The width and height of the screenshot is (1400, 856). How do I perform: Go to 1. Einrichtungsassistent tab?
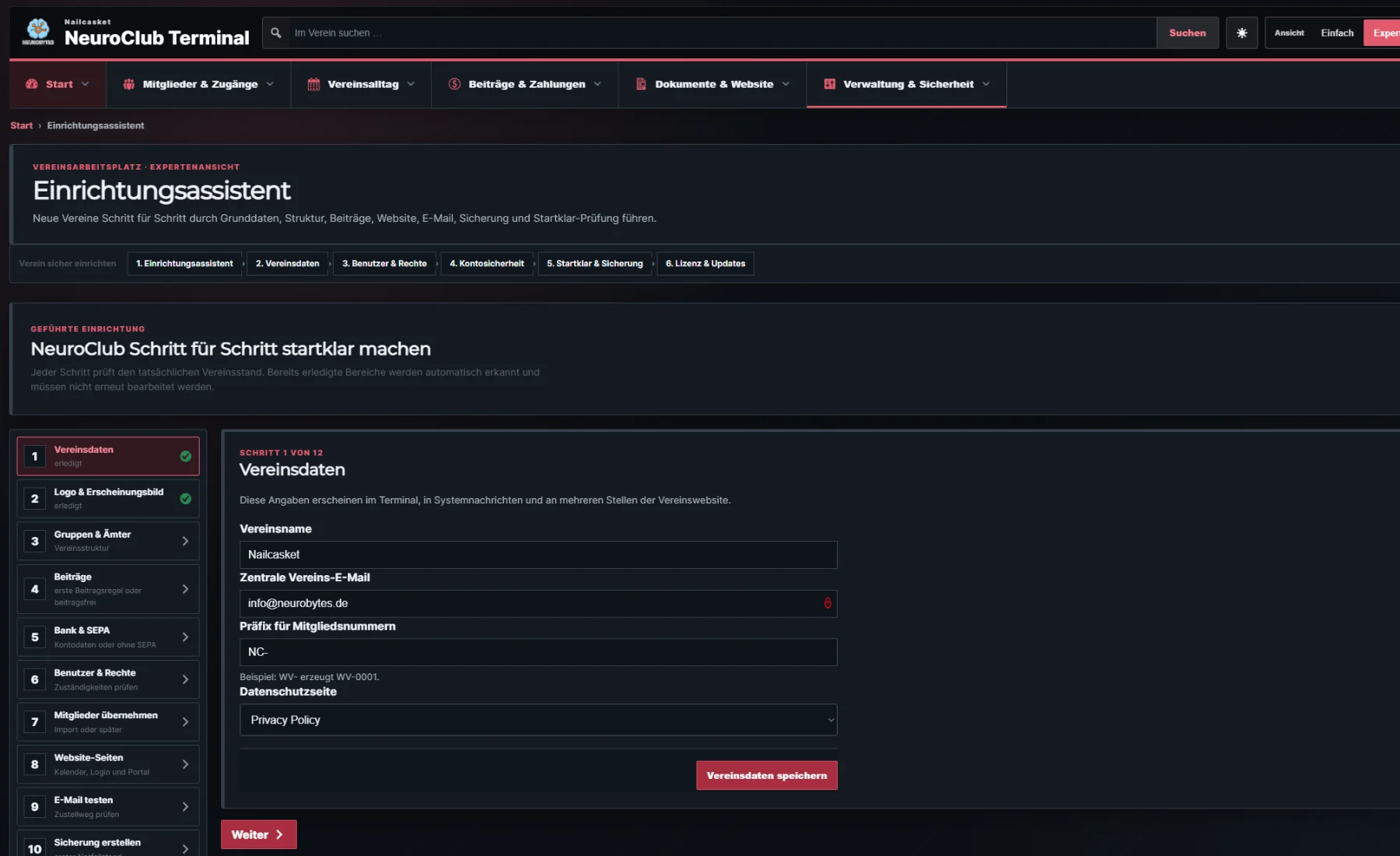[184, 264]
